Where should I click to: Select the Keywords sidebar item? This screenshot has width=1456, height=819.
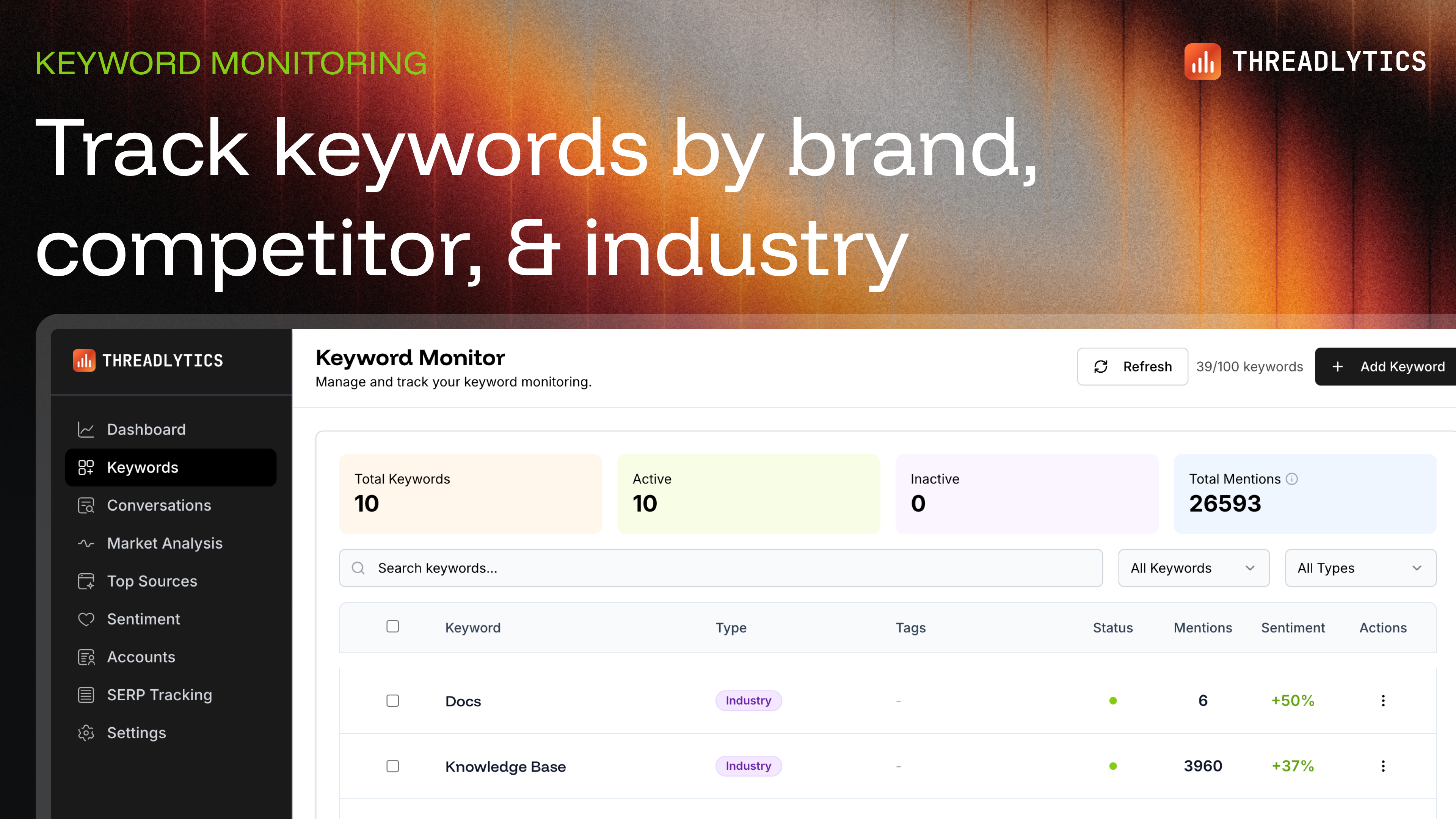171,468
